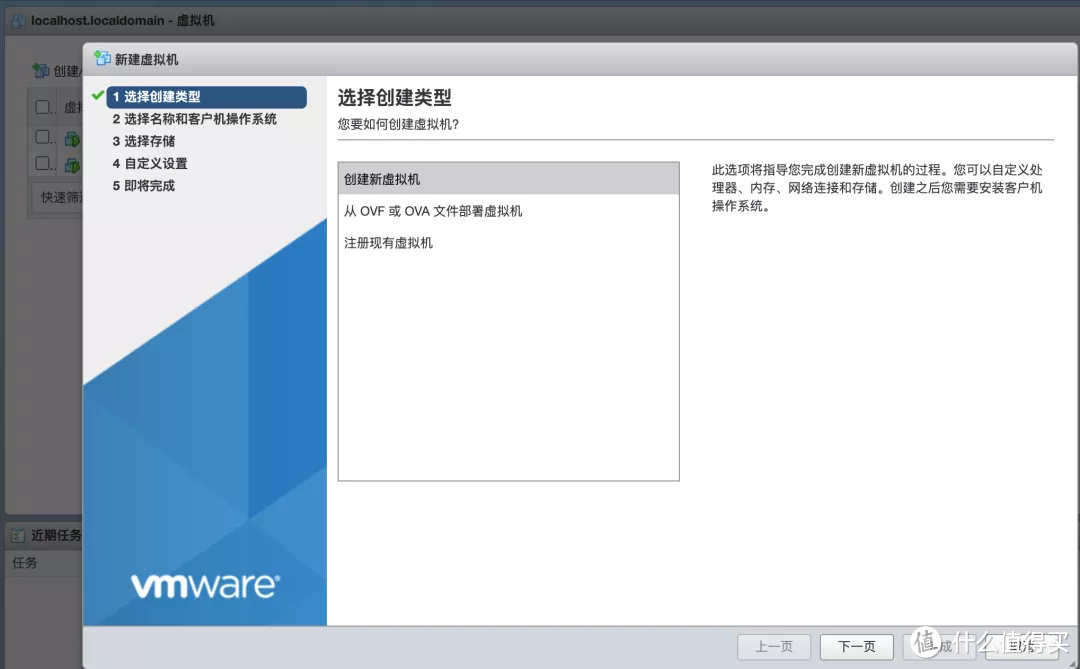This screenshot has width=1080, height=669.
Task: Click the 创建 virtual machine toolbar icon
Action: pos(41,71)
